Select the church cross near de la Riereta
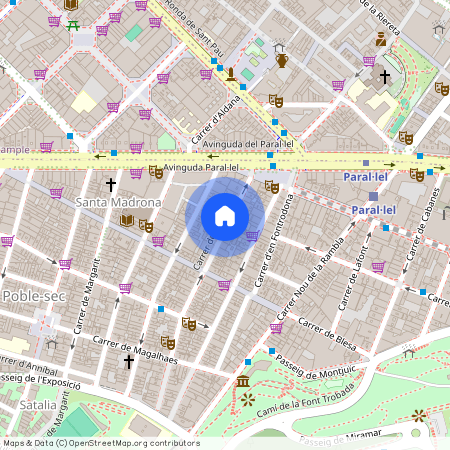 pos(385,77)
